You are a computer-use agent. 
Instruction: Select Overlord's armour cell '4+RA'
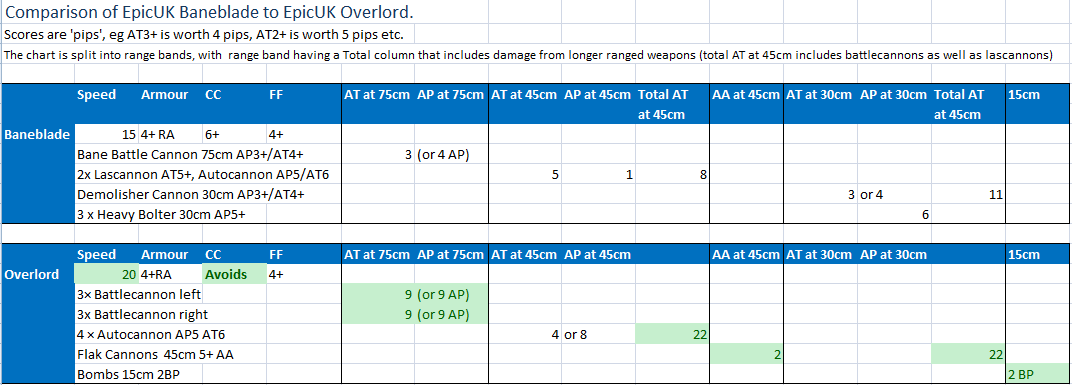tap(170, 275)
